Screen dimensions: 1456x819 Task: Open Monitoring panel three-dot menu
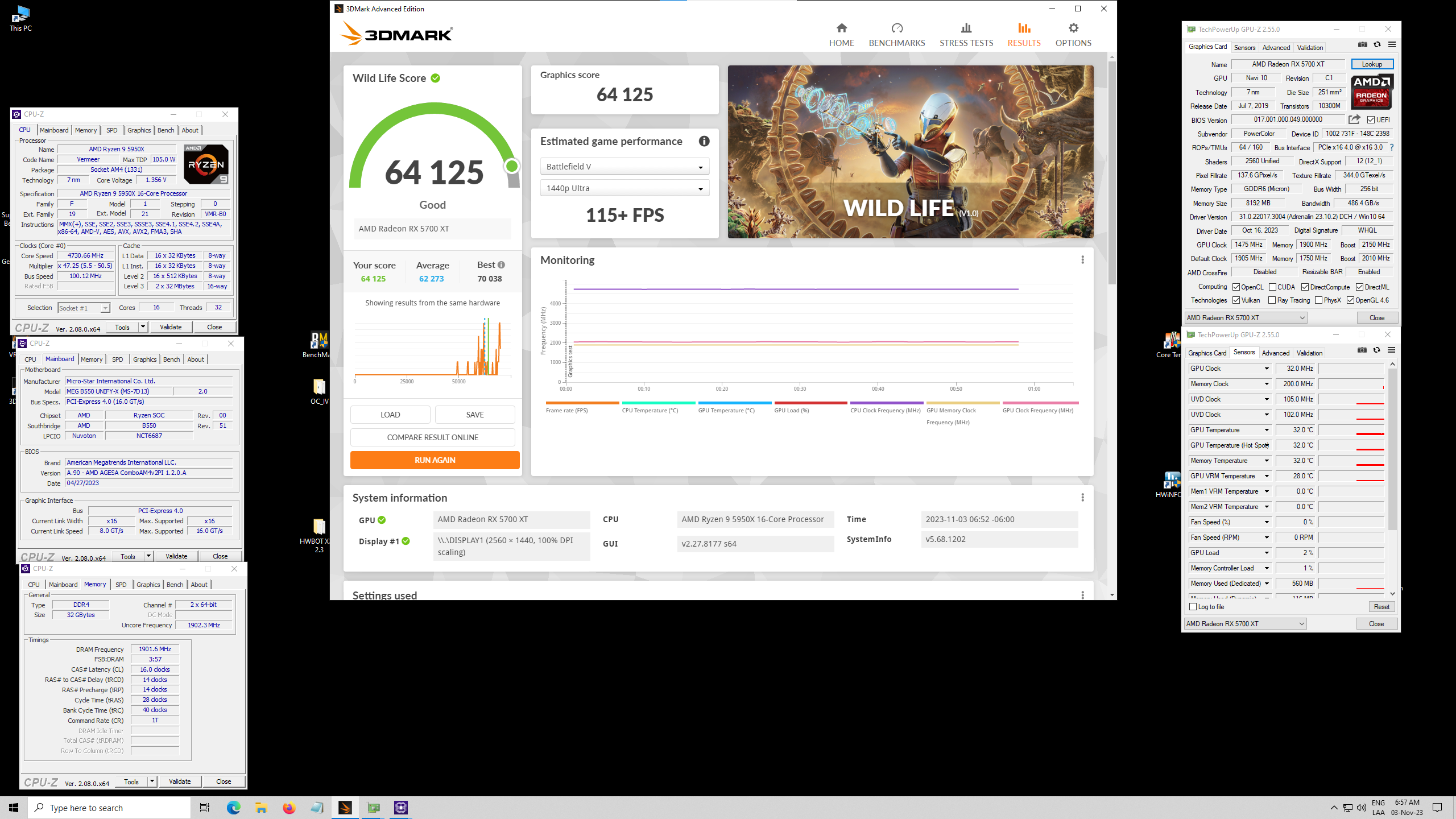pos(1082,260)
